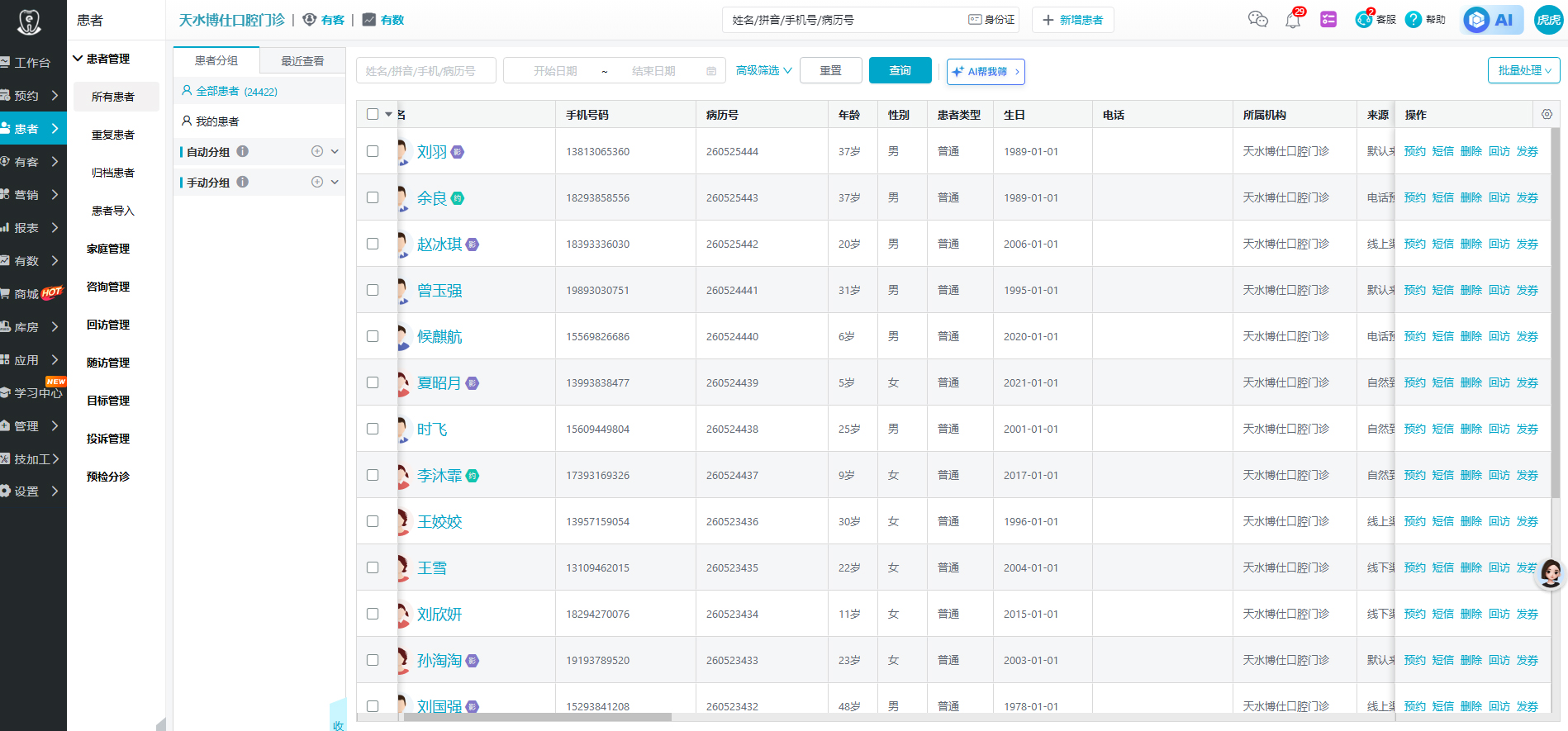Switch to the 患者分组 tab
Image resolution: width=1568 pixels, height=731 pixels.
pos(216,60)
